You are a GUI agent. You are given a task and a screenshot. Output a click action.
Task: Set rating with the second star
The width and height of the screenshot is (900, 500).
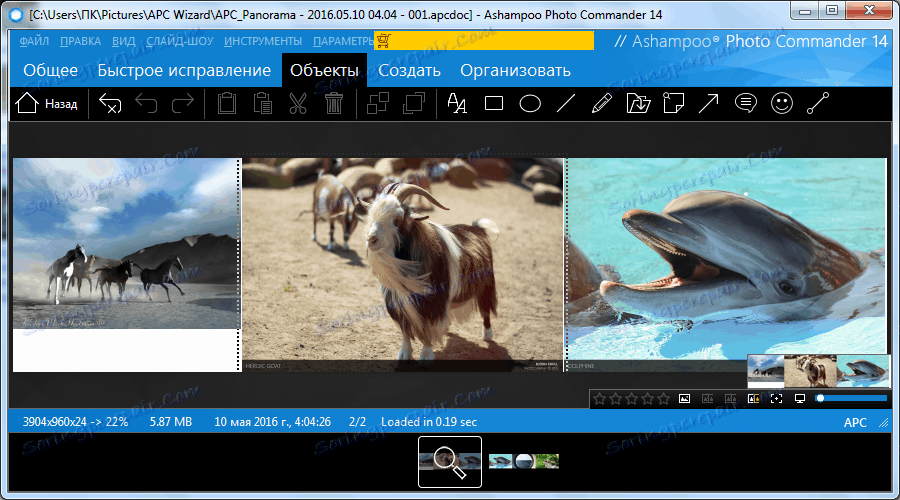pyautogui.click(x=616, y=398)
